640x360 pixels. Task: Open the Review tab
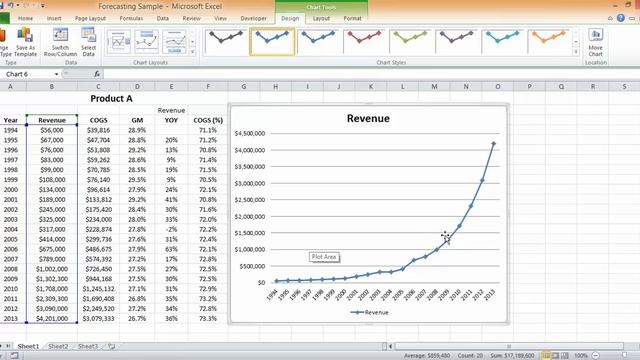[x=191, y=18]
